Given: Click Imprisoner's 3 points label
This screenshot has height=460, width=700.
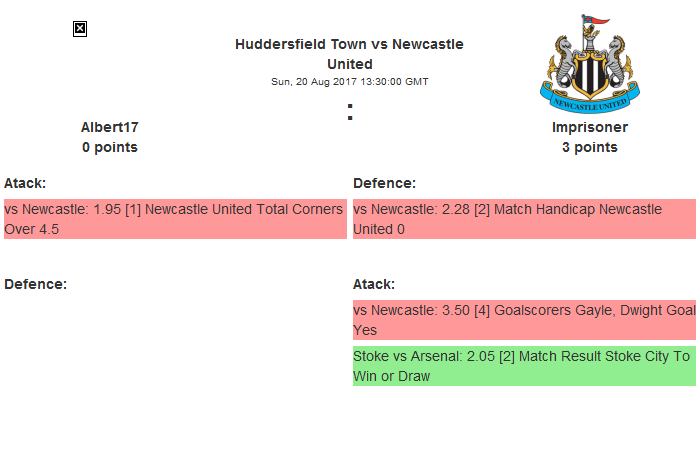Looking at the screenshot, I should (590, 147).
